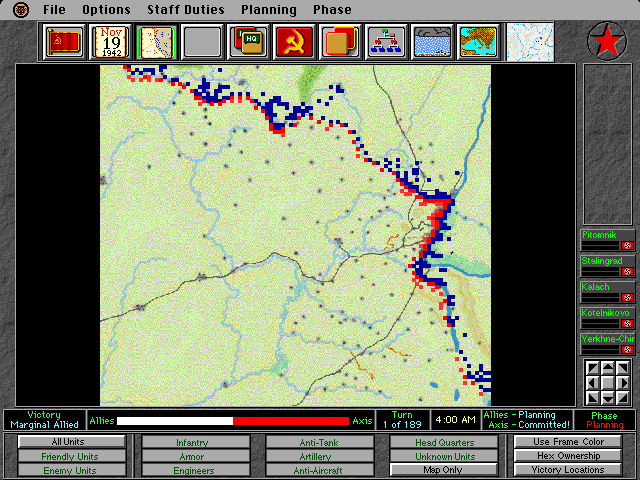The width and height of the screenshot is (640, 480).
Task: Open the weather snow icon
Action: 432,42
